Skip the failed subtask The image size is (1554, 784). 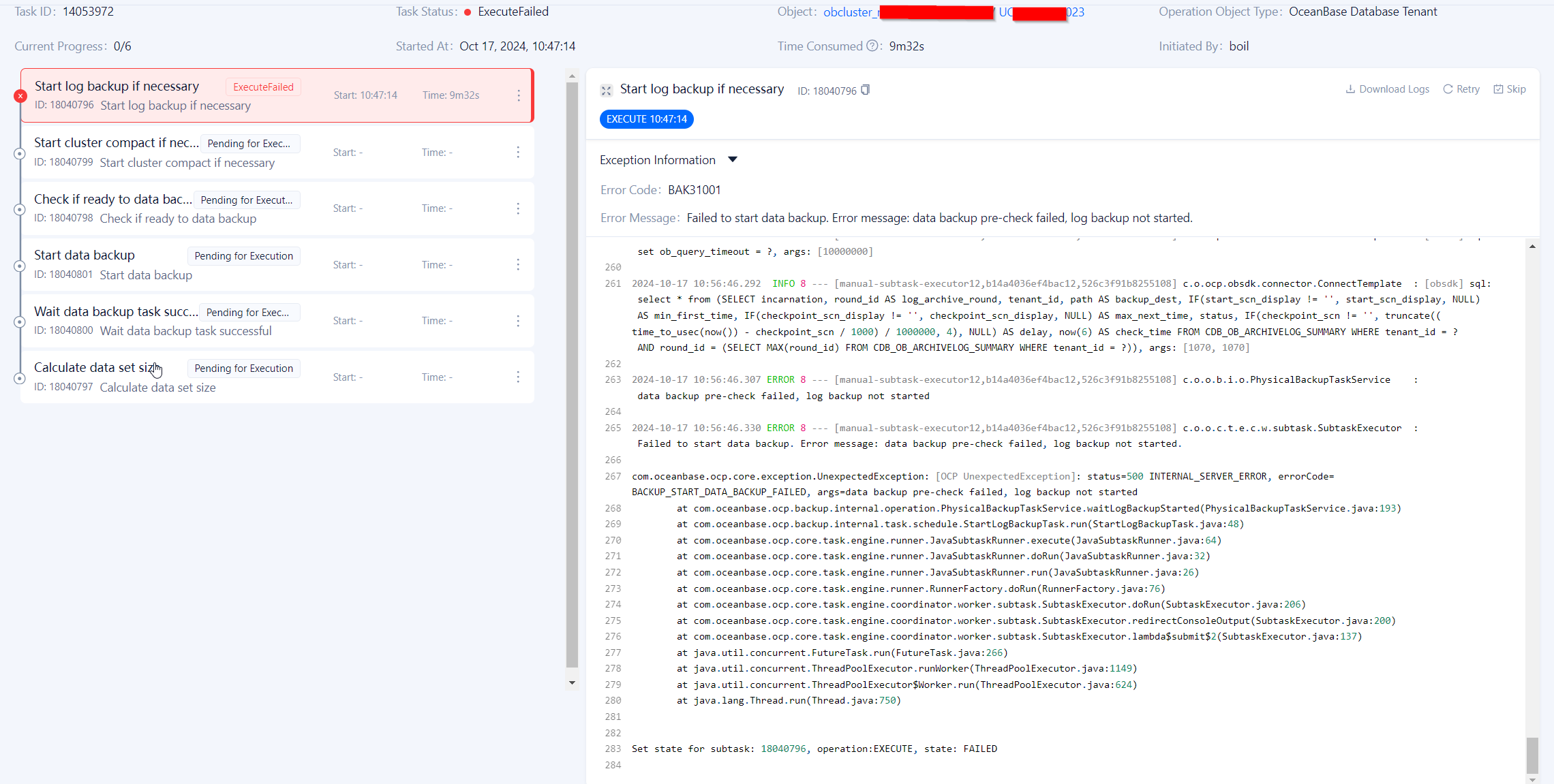pyautogui.click(x=1510, y=89)
